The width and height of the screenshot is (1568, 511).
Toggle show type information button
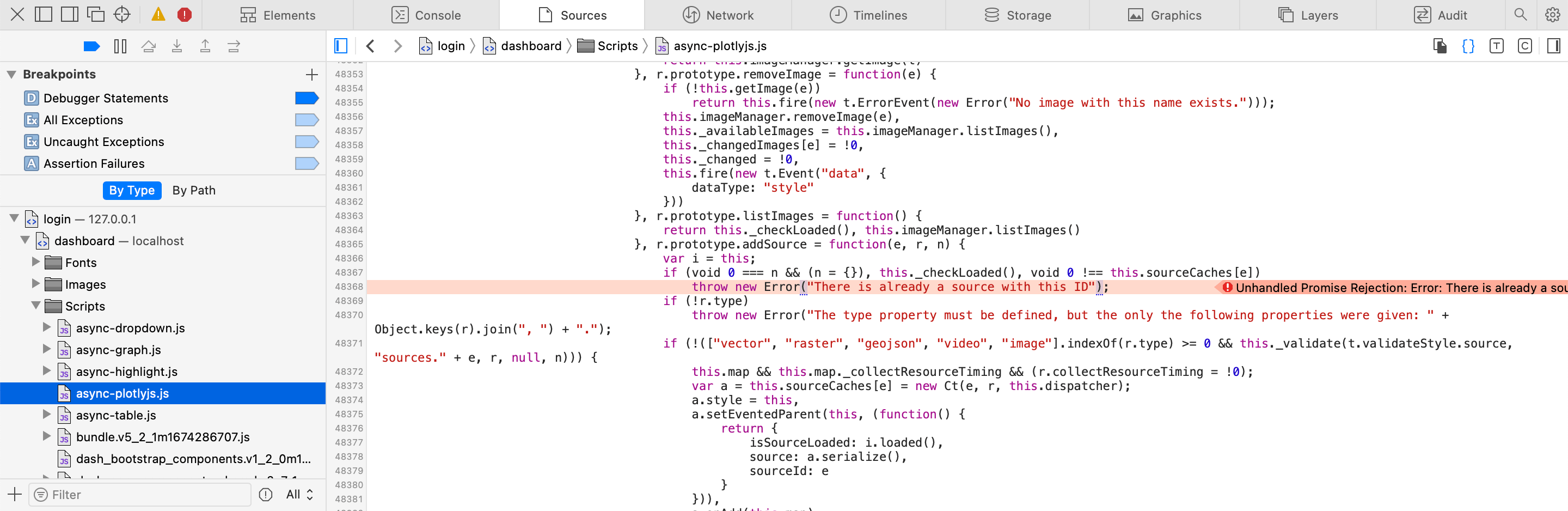[1496, 46]
